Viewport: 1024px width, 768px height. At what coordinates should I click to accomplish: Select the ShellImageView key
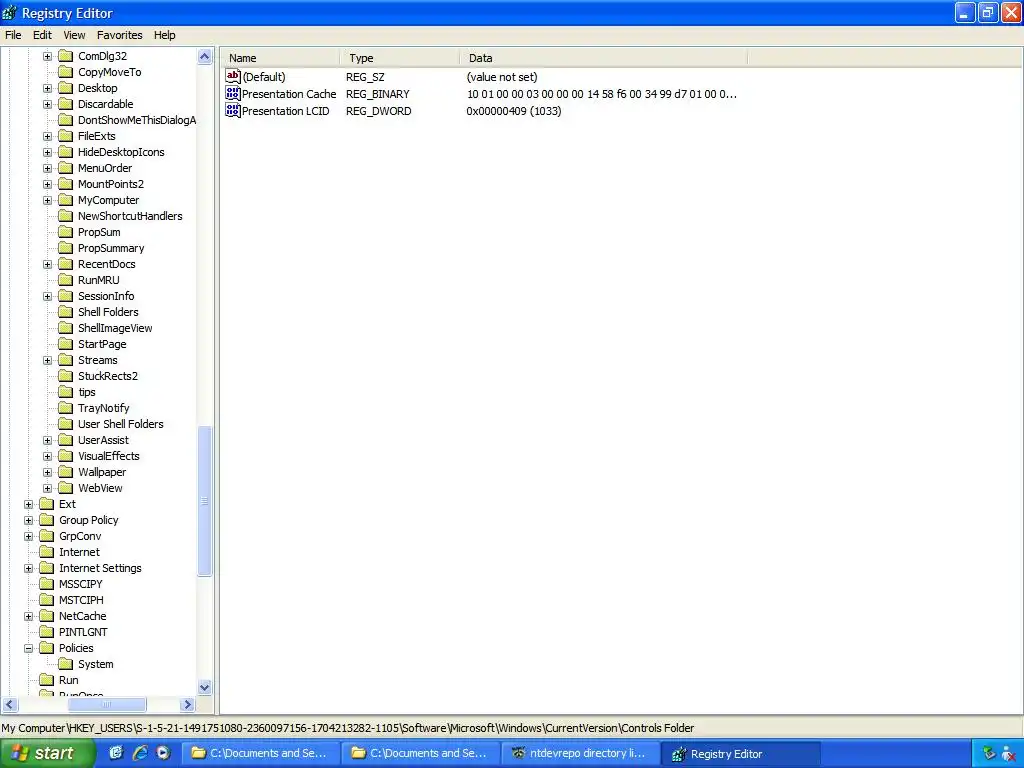[x=115, y=328]
